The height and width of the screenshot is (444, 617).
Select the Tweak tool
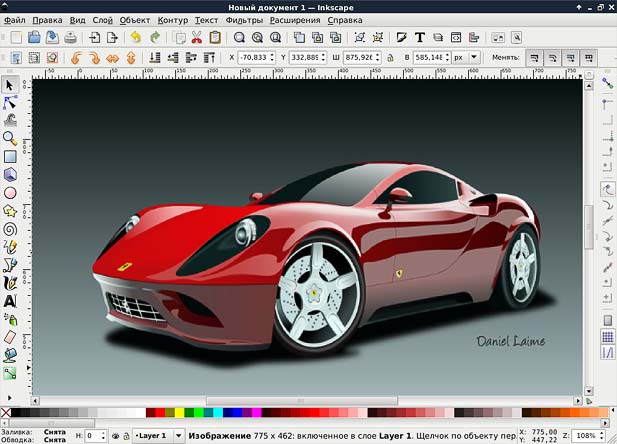click(10, 120)
